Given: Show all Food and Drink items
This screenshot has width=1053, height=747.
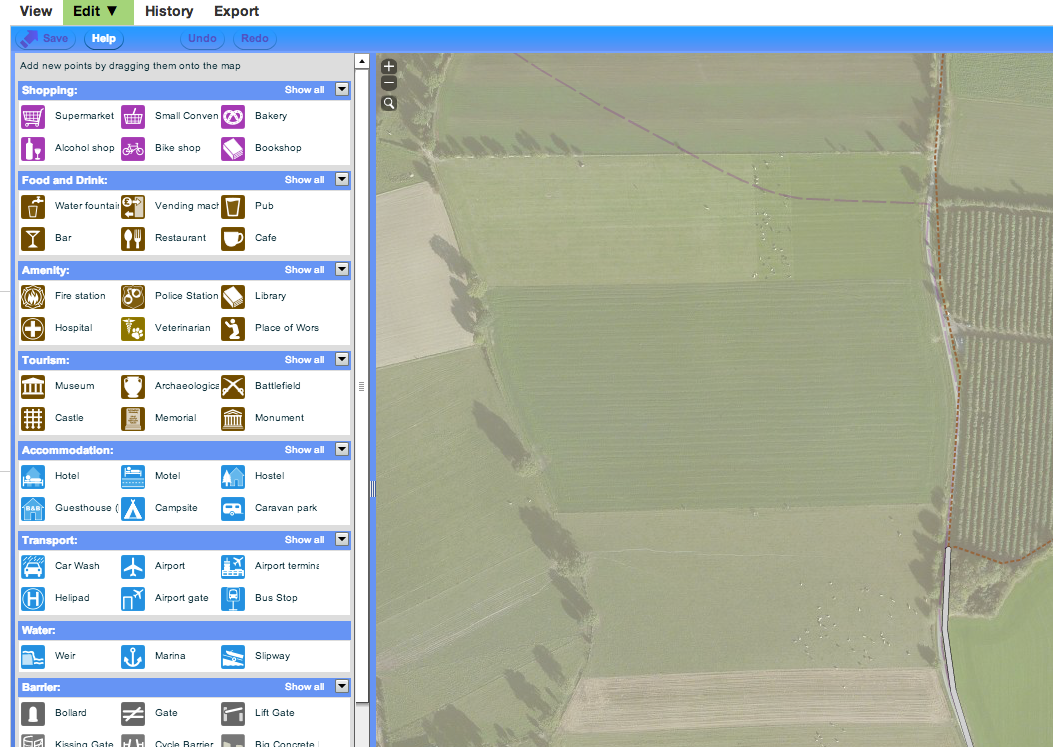Looking at the screenshot, I should (304, 179).
